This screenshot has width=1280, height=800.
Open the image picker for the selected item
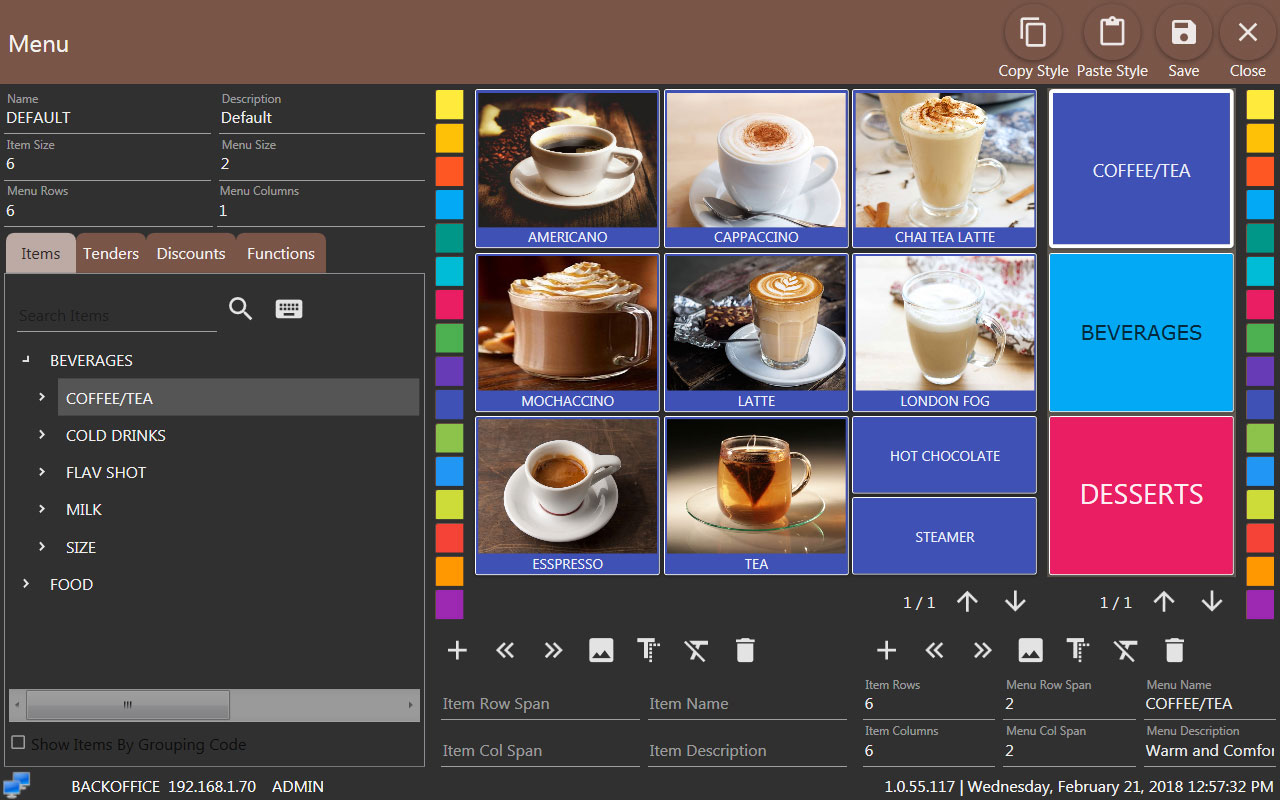click(x=601, y=650)
